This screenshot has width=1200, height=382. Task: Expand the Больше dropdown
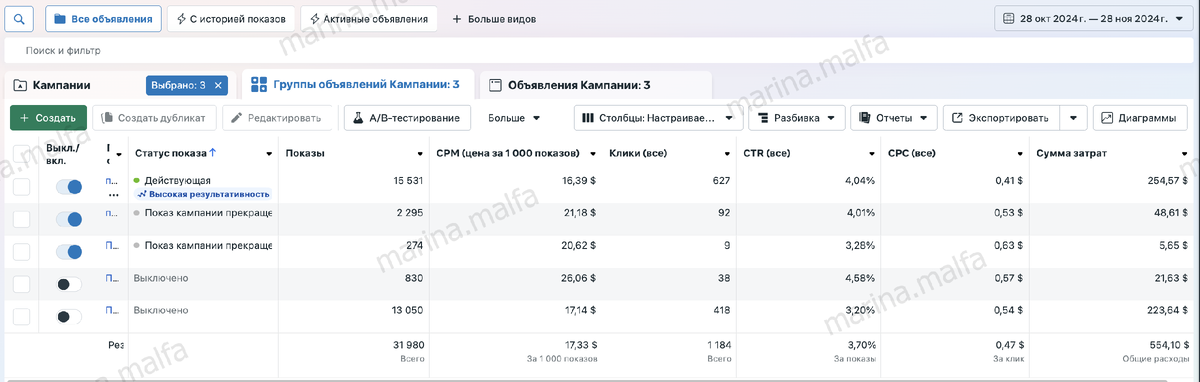click(514, 118)
